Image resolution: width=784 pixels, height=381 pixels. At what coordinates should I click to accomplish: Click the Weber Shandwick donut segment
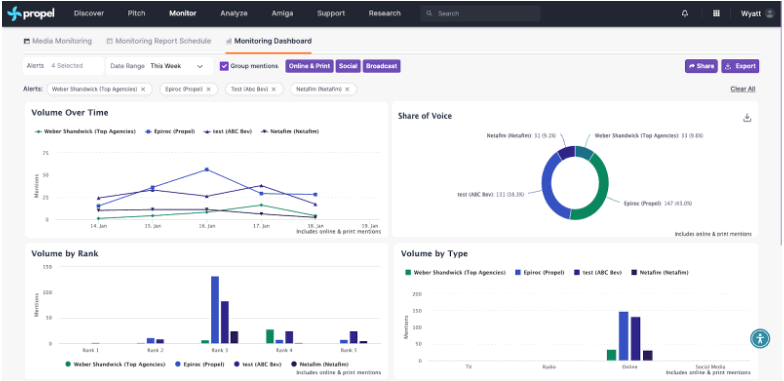pyautogui.click(x=584, y=152)
